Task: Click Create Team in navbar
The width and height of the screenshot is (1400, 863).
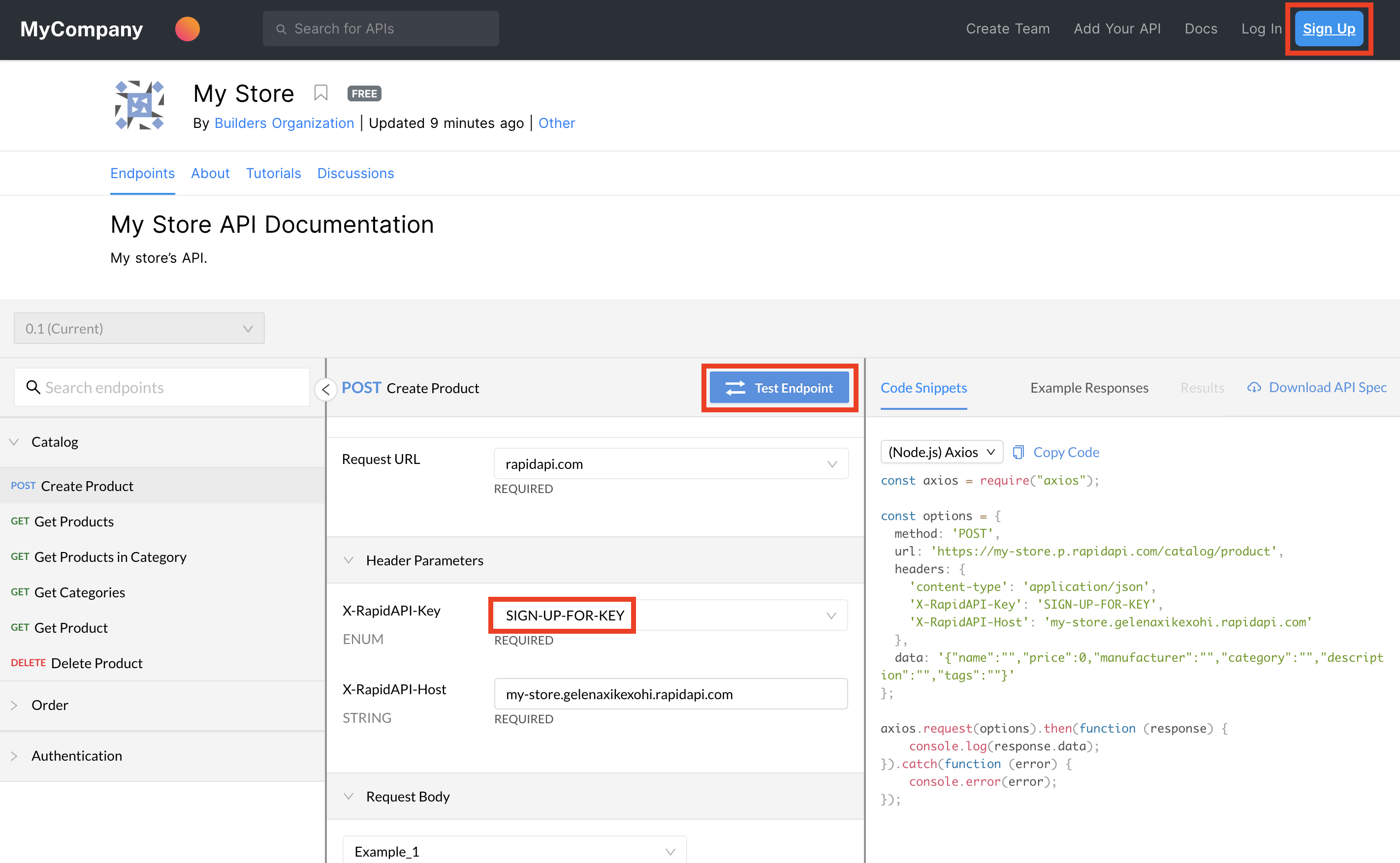Action: [x=1008, y=29]
